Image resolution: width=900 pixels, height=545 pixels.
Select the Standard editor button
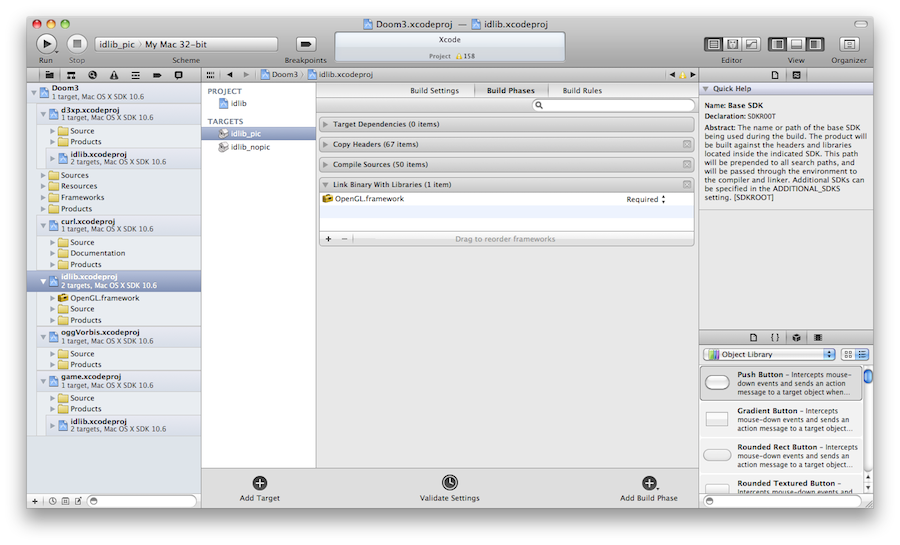pos(713,44)
